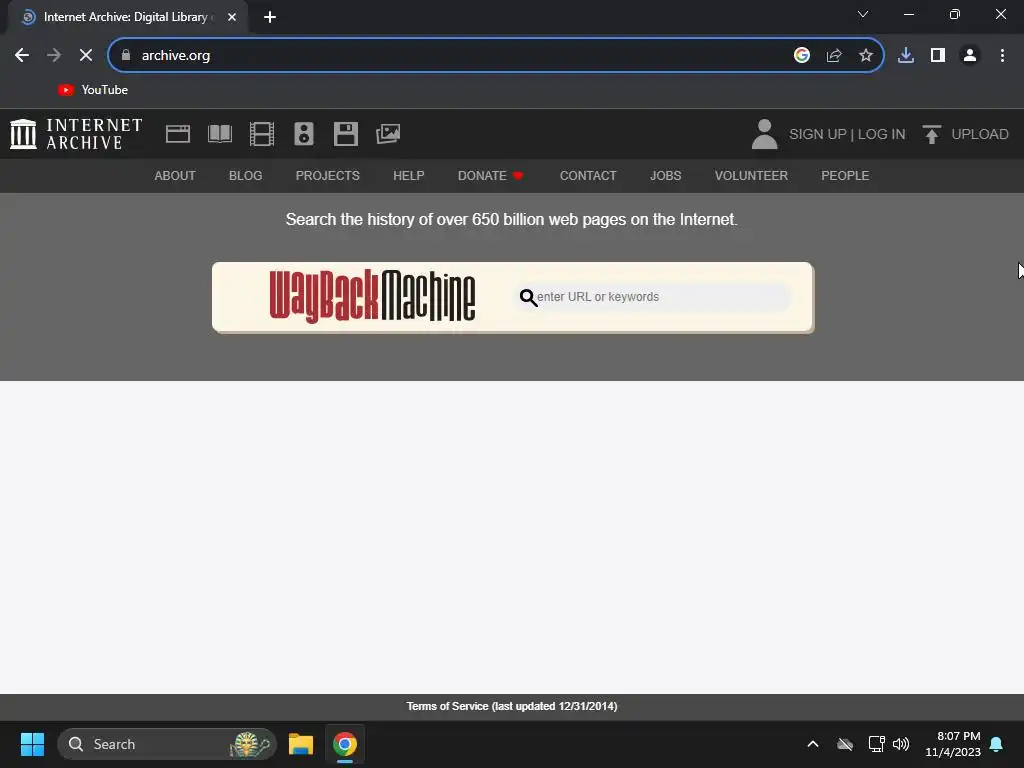Click the magnifier icon in Wayback search

click(x=528, y=298)
